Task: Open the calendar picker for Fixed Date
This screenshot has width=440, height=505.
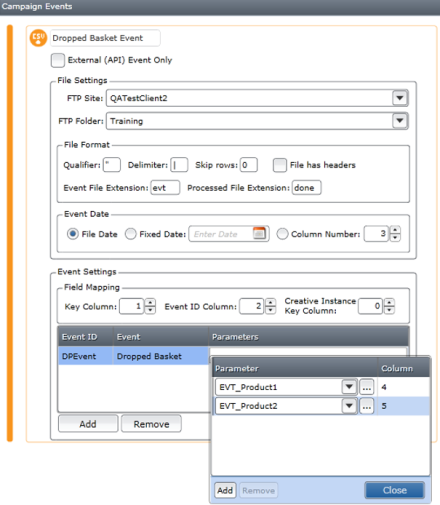Action: click(x=259, y=233)
